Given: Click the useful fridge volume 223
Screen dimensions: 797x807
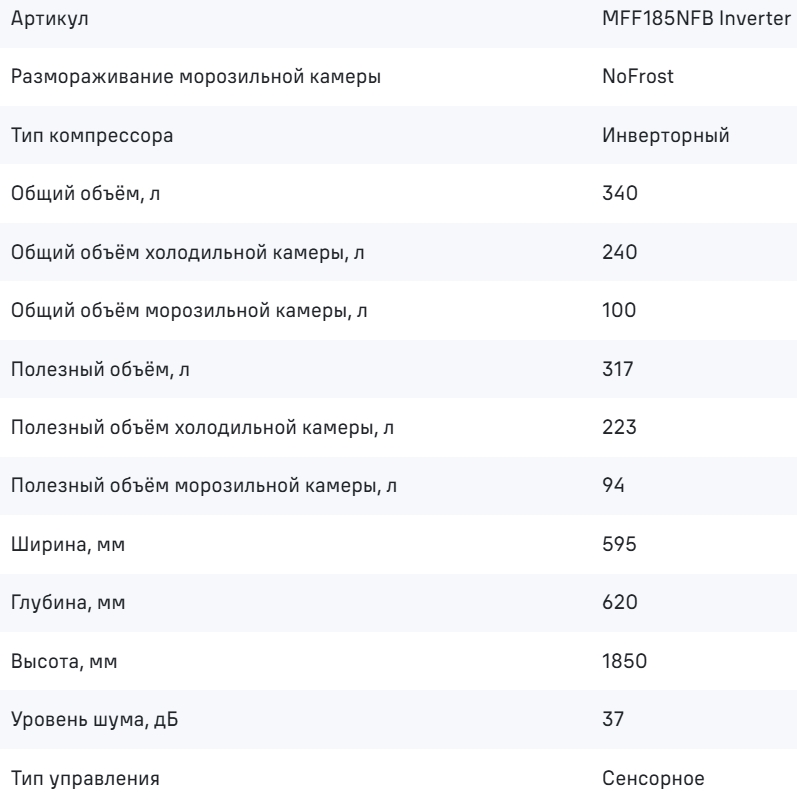Looking at the screenshot, I should (619, 427).
